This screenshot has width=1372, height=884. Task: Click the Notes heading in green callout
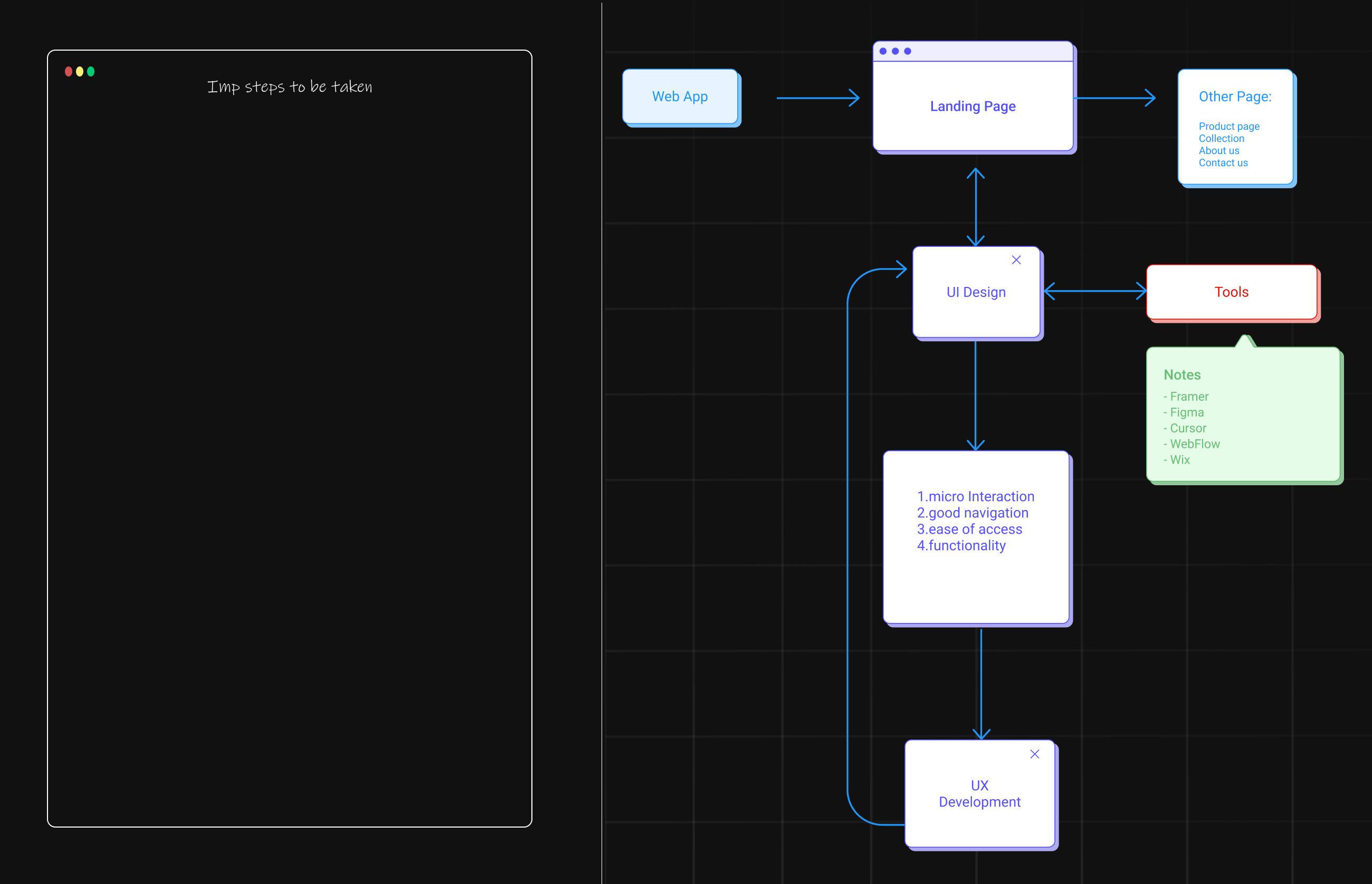(x=1182, y=375)
